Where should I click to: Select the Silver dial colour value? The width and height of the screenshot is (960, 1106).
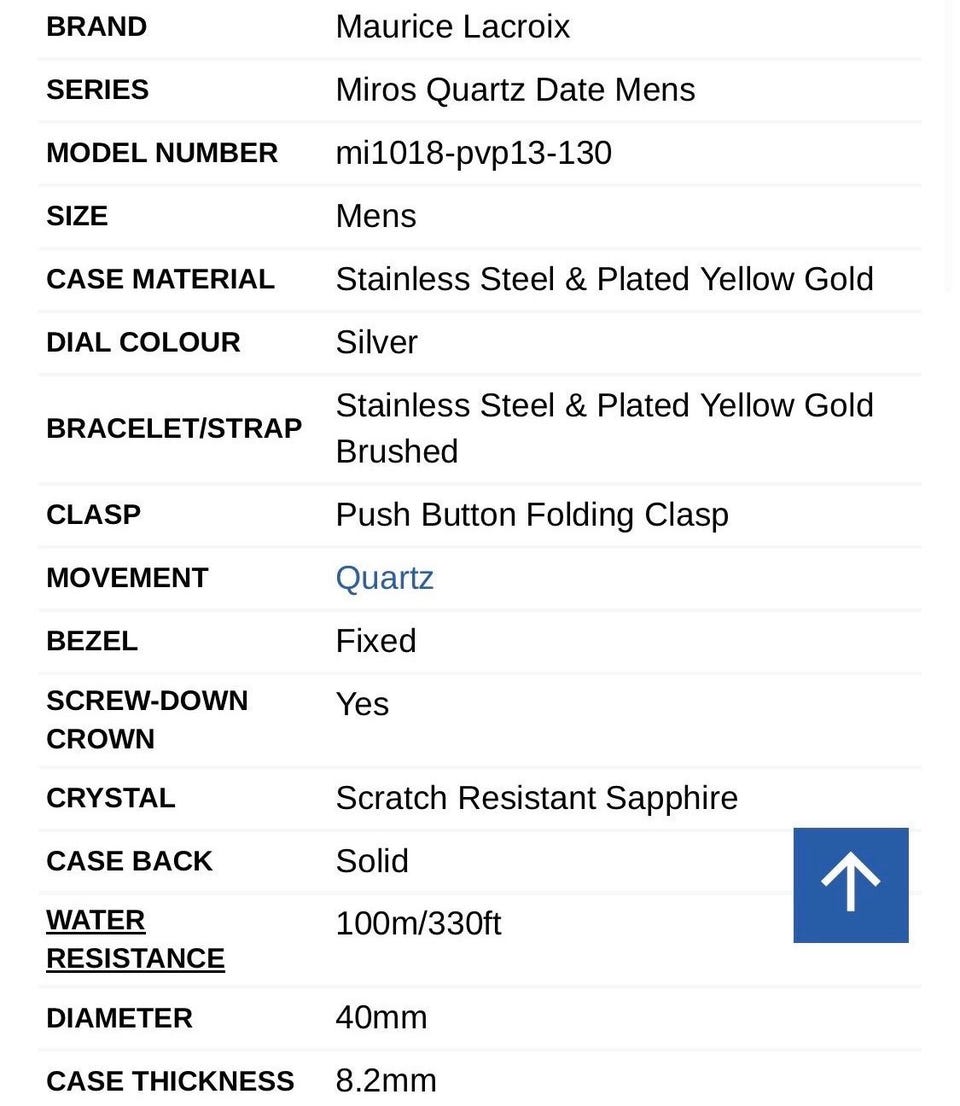click(x=376, y=342)
